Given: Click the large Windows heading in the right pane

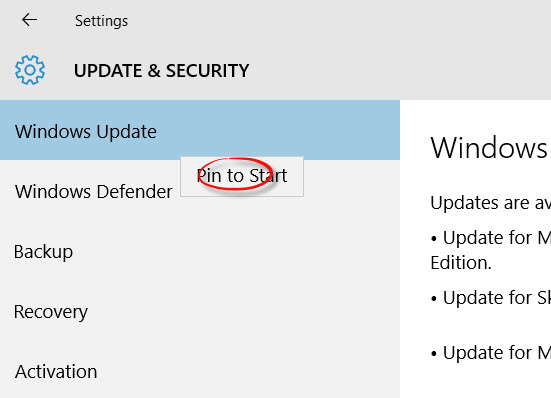Looking at the screenshot, I should tap(490, 148).
